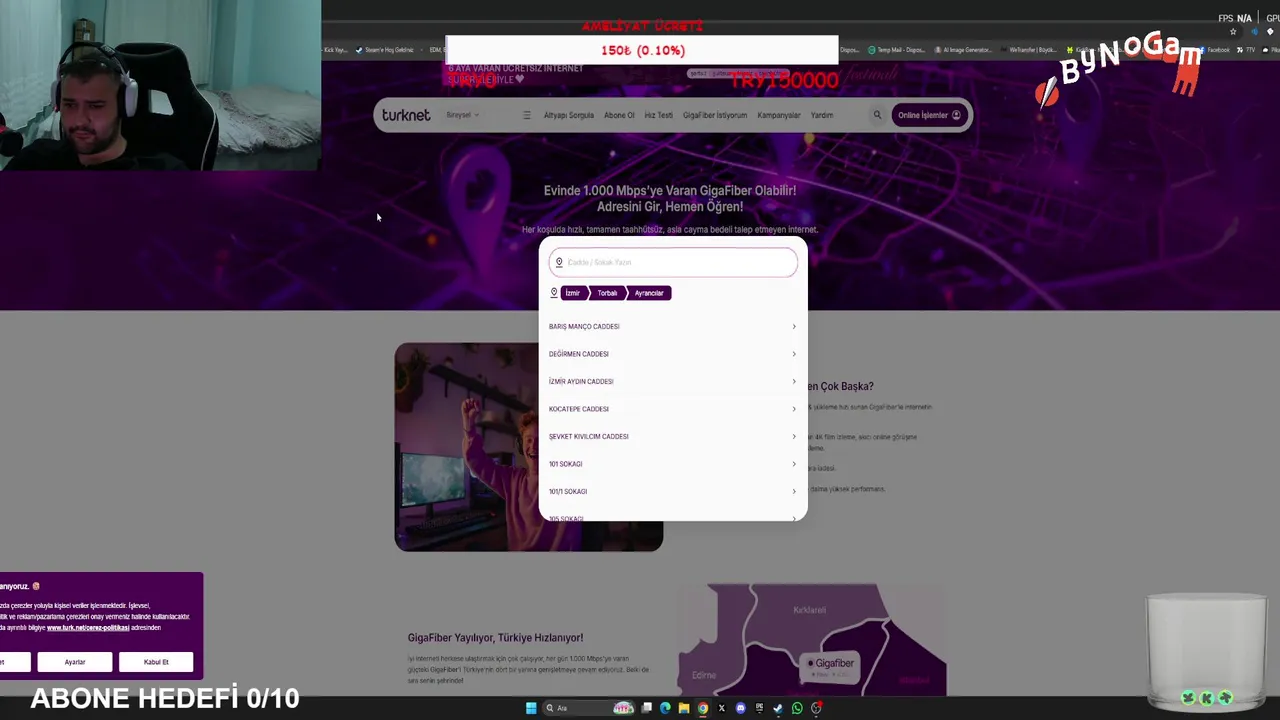Open the AI Image Generator bookmark

click(x=962, y=50)
